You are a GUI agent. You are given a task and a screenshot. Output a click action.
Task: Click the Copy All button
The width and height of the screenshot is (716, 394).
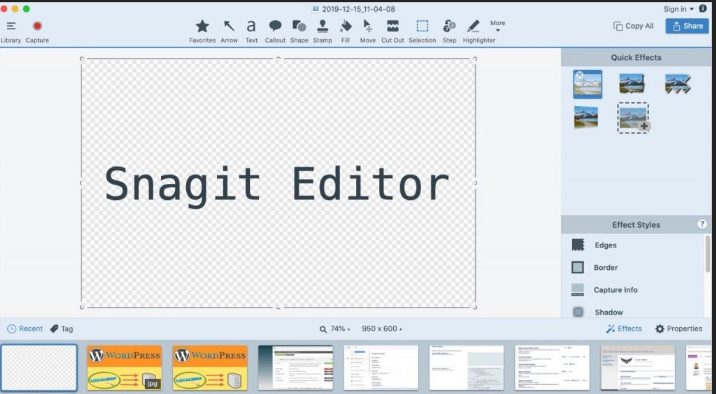pyautogui.click(x=633, y=26)
